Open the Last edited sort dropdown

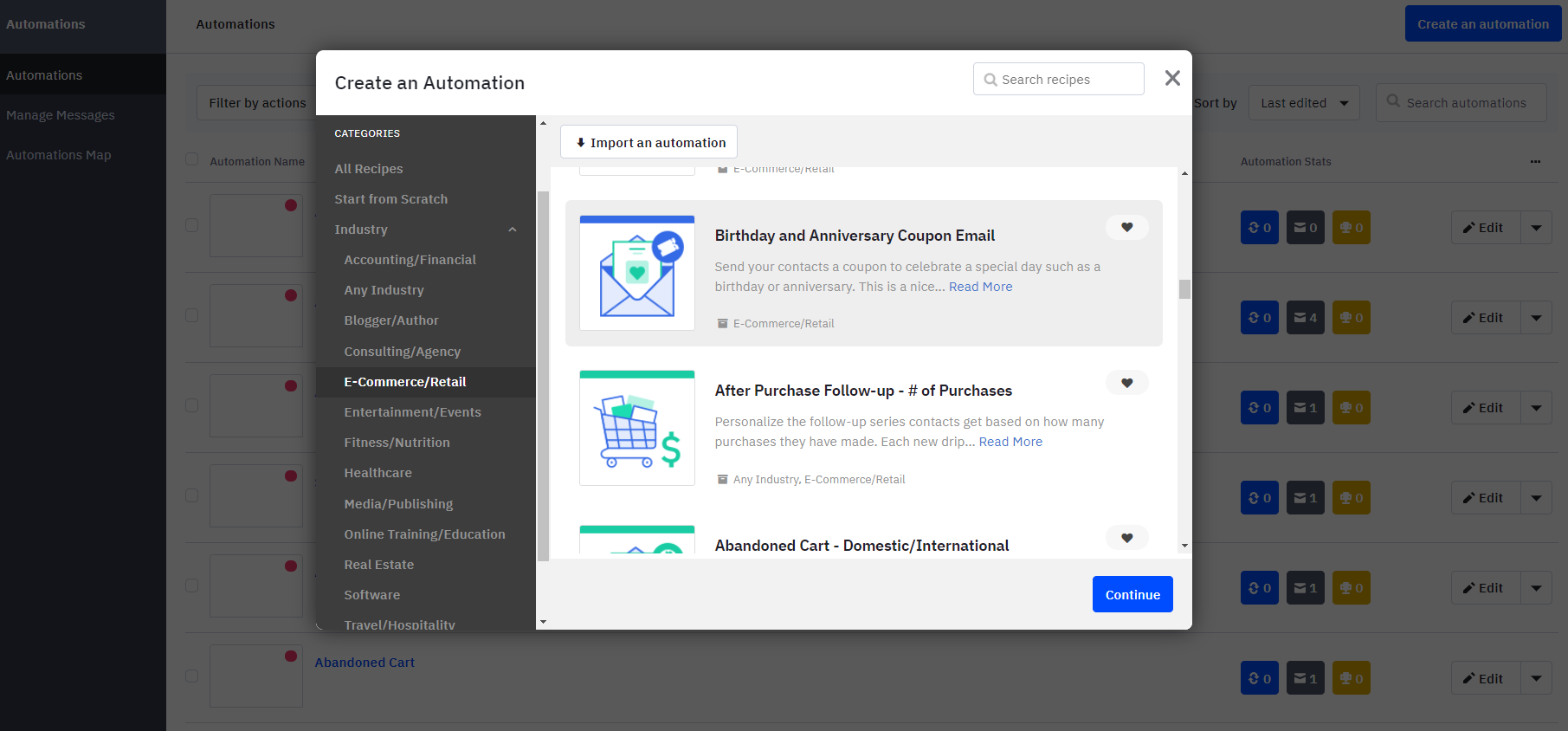1304,103
